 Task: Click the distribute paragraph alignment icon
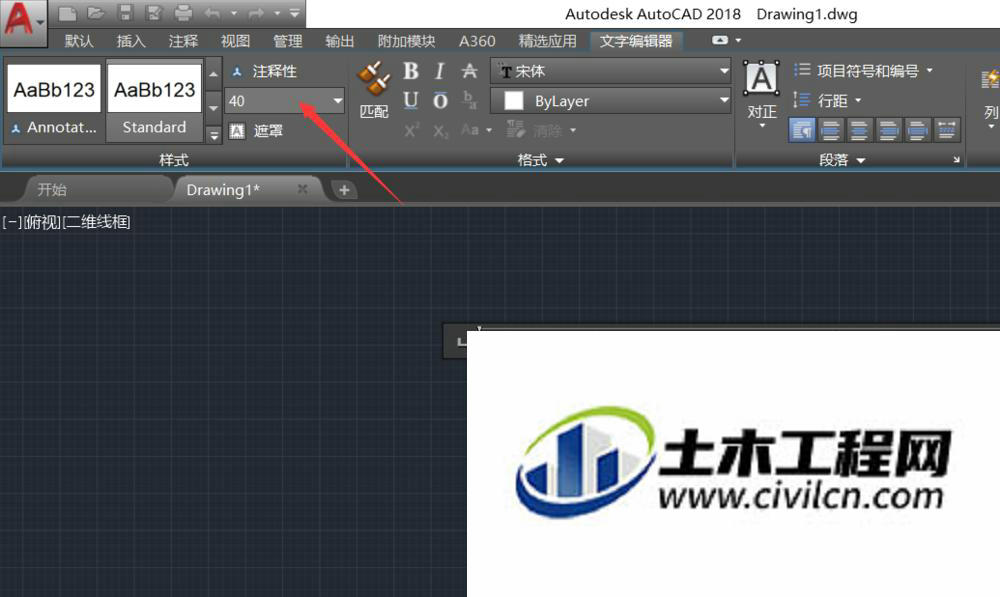point(947,130)
